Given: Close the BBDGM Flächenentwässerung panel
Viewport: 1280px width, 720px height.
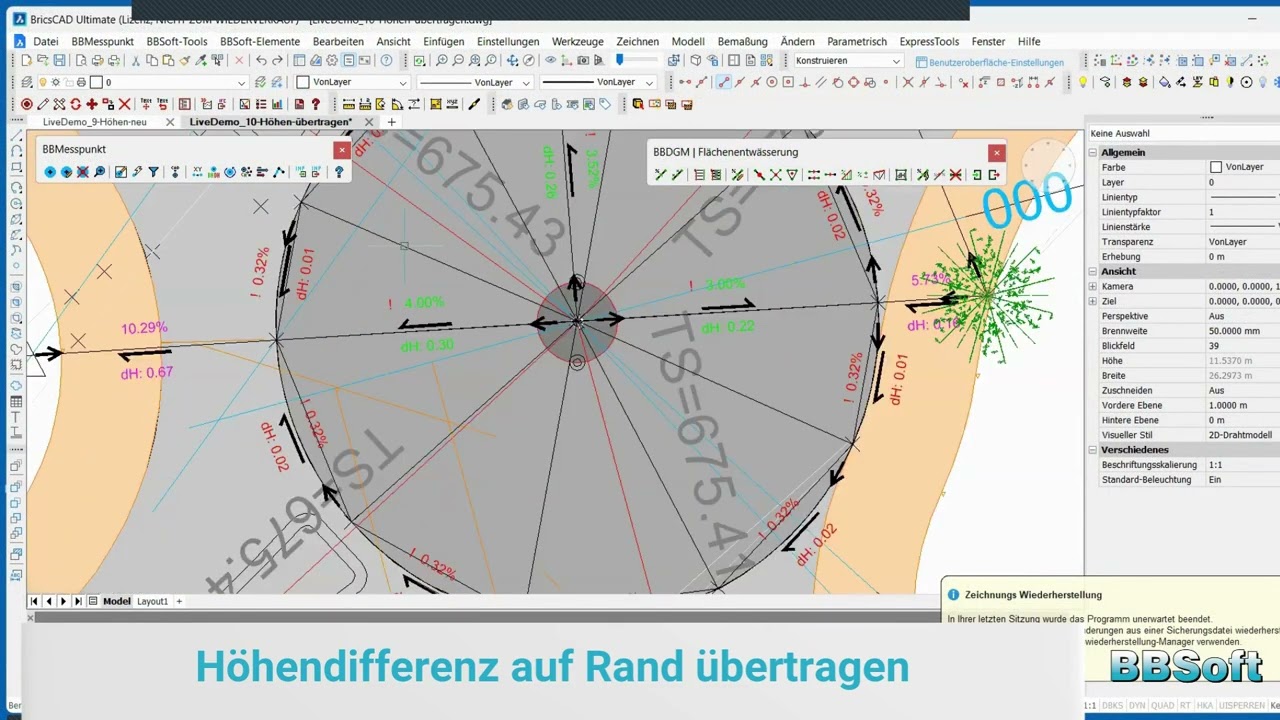Looking at the screenshot, I should coord(996,152).
